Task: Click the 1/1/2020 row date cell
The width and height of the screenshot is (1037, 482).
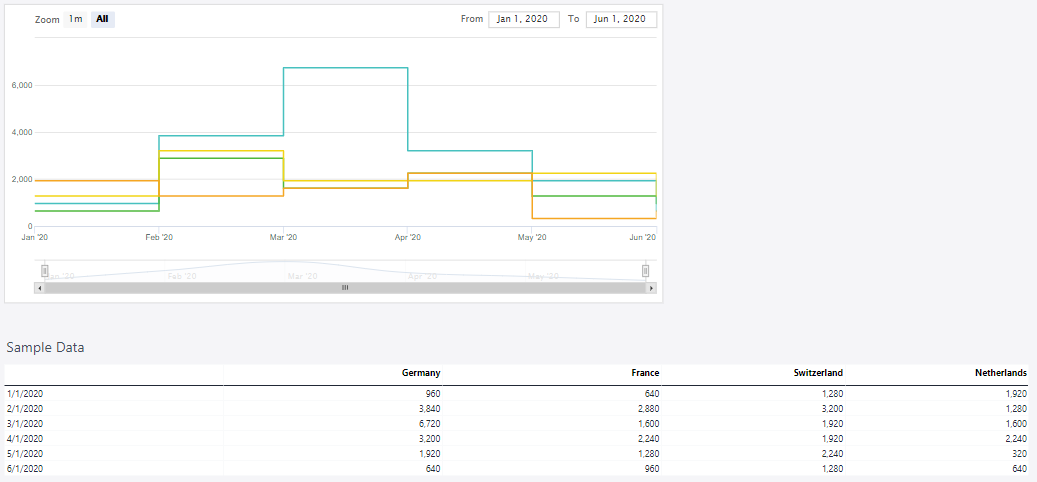Action: click(25, 394)
